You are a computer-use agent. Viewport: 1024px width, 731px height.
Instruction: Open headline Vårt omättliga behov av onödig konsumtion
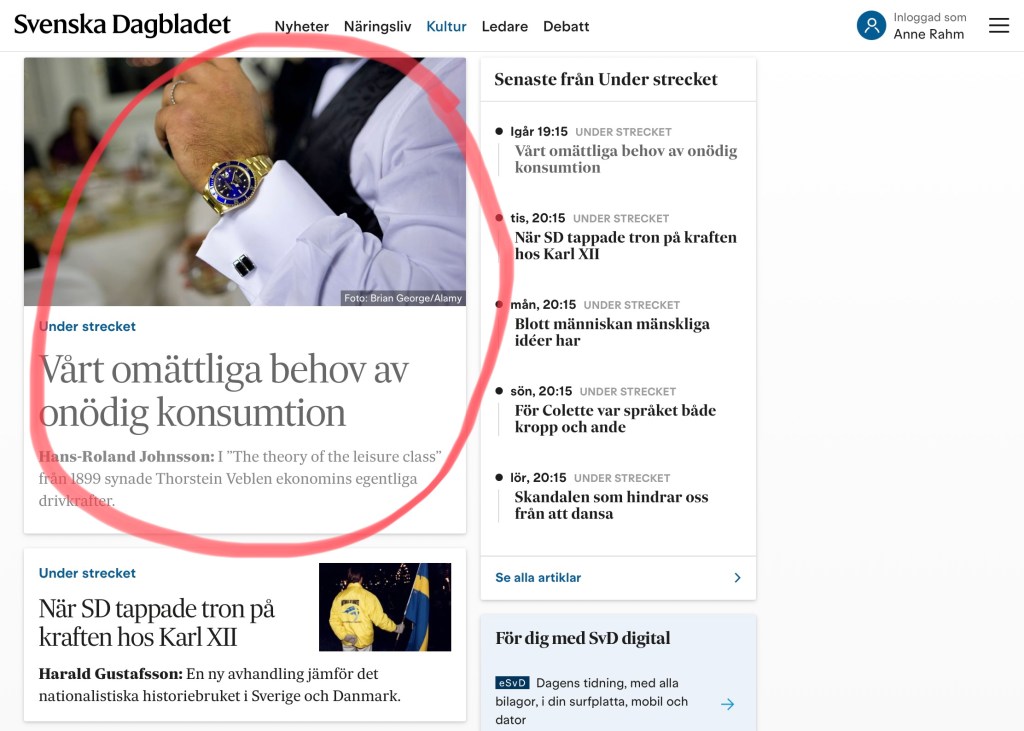223,392
